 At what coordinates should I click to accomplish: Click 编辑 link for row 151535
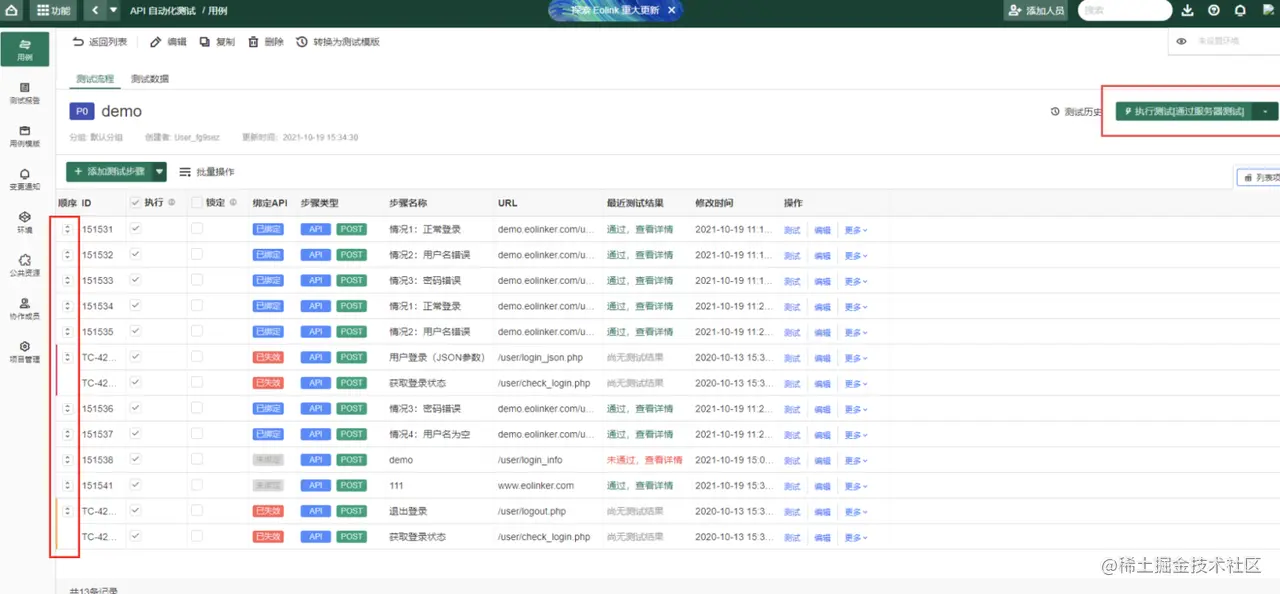pyautogui.click(x=822, y=332)
